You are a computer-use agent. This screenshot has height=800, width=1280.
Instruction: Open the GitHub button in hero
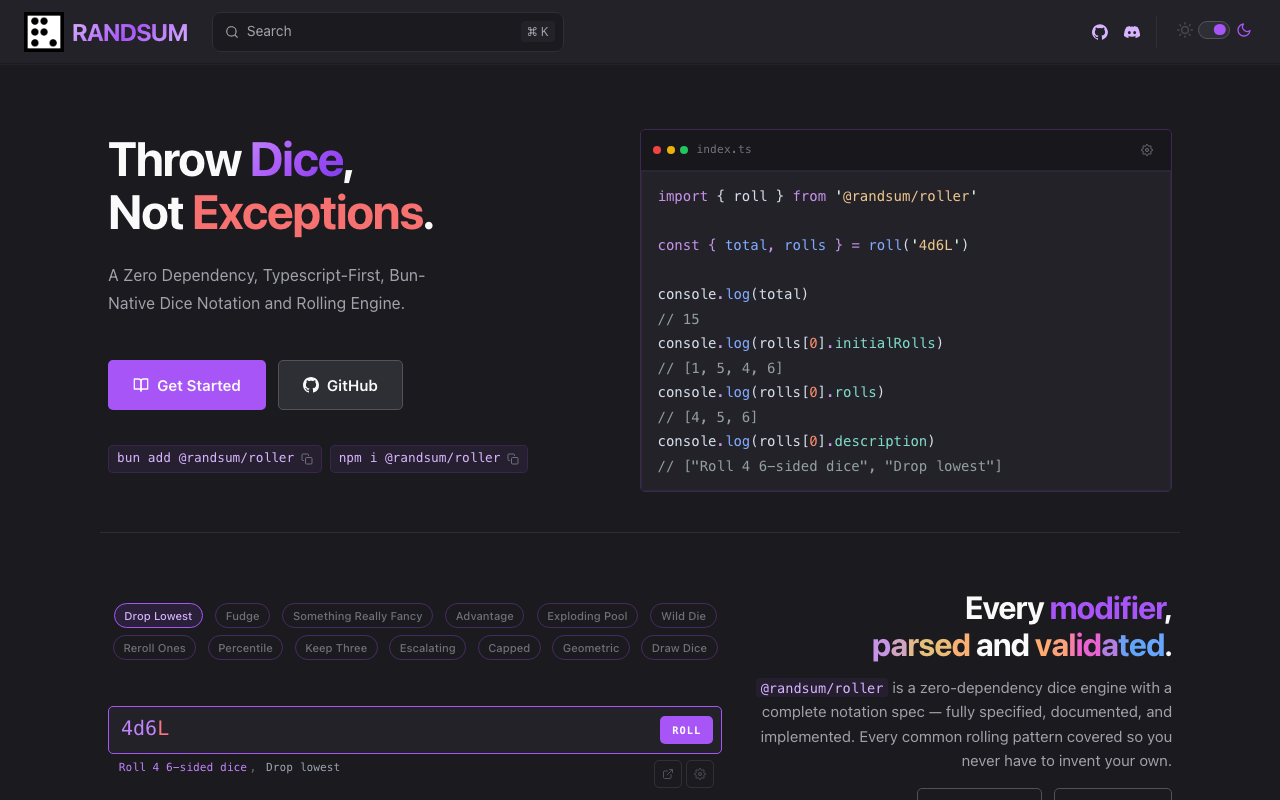340,385
